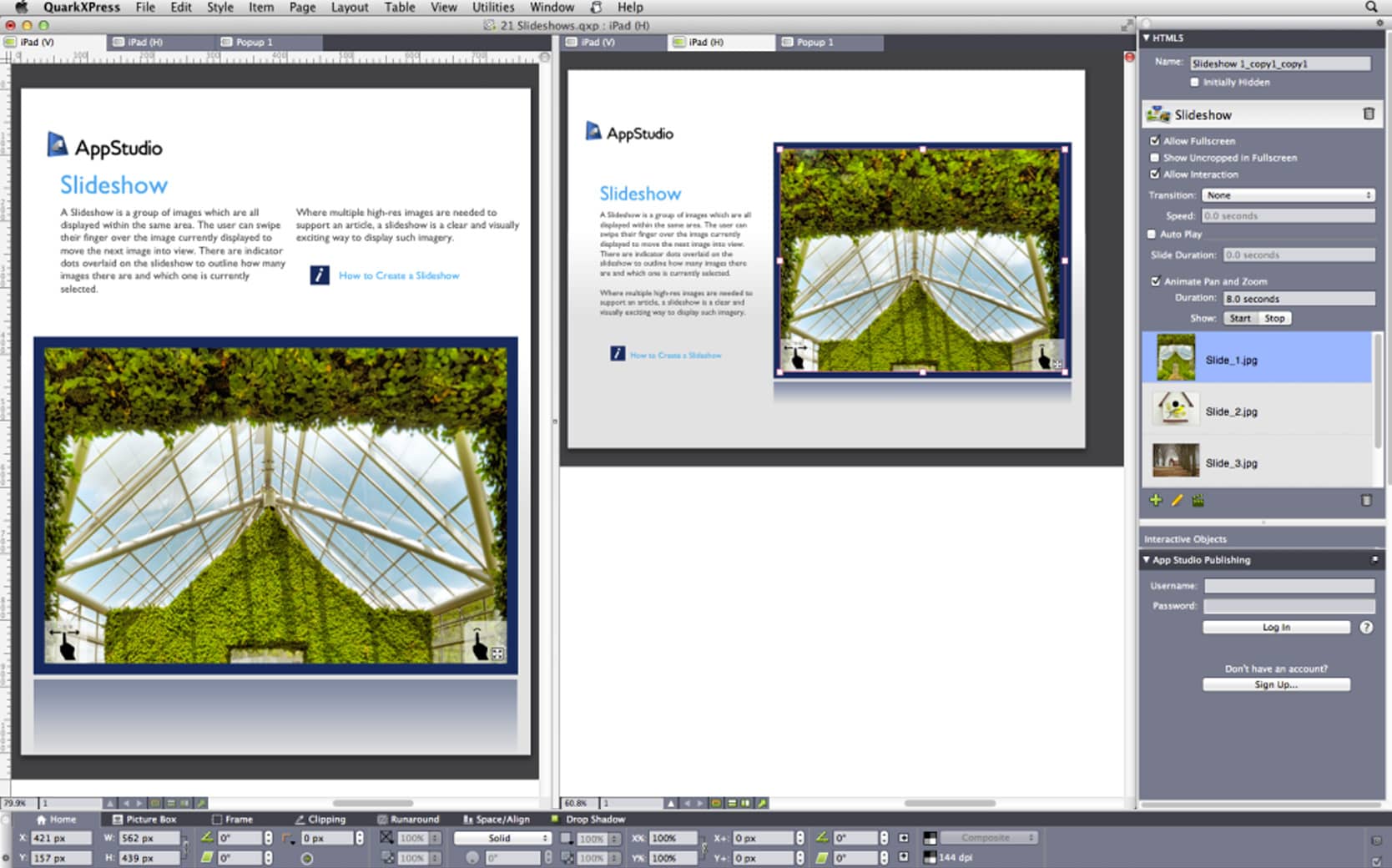Open the Solid frame style dropdown
Viewport: 1392px width, 868px height.
click(503, 838)
